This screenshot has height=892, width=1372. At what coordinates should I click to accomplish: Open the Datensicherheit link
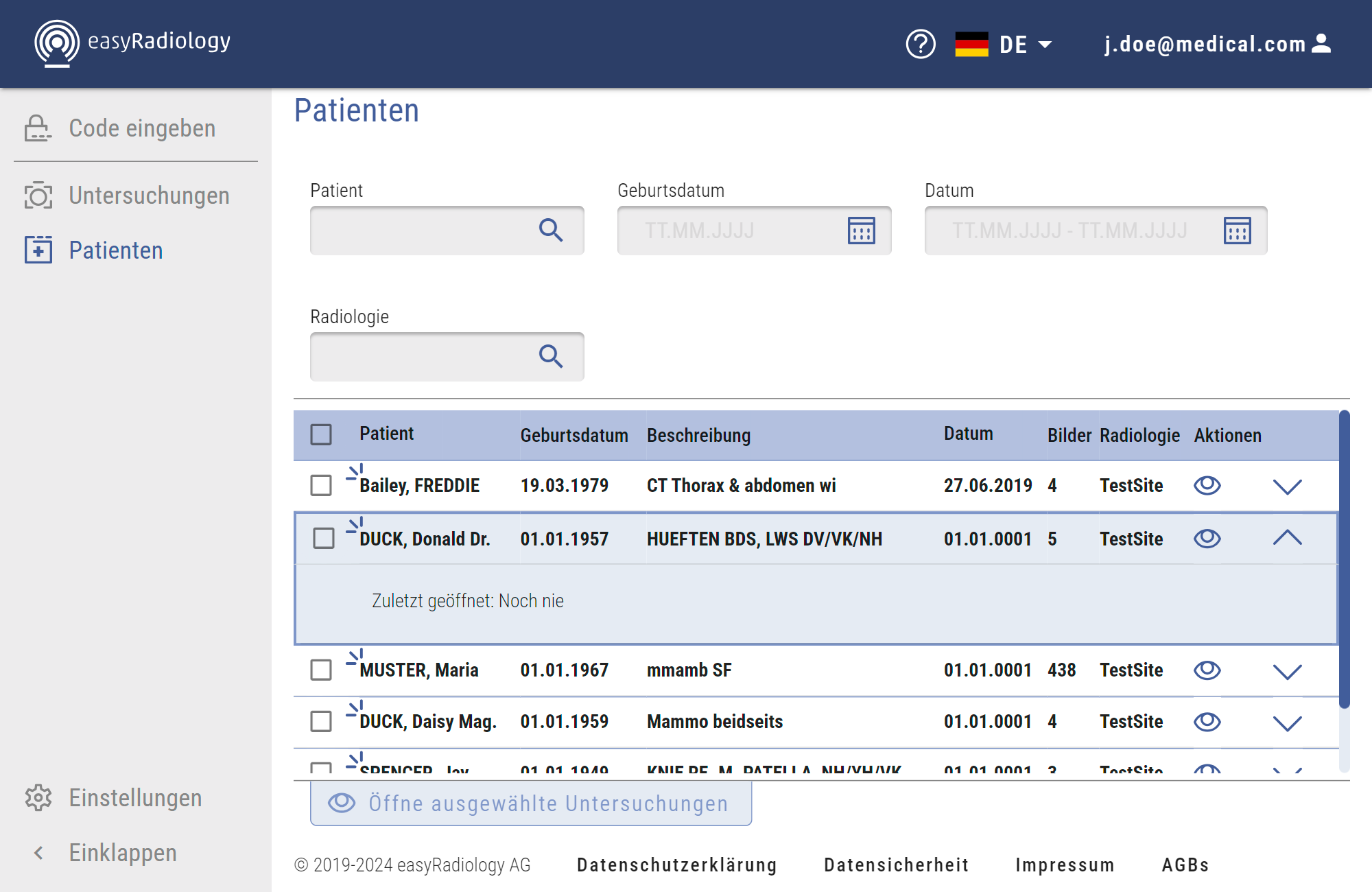(897, 865)
